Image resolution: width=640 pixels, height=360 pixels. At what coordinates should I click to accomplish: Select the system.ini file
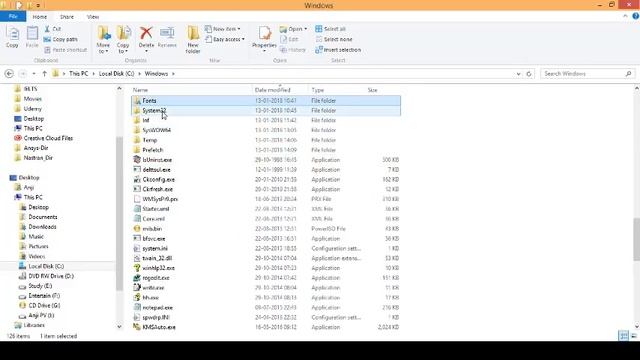point(266,248)
